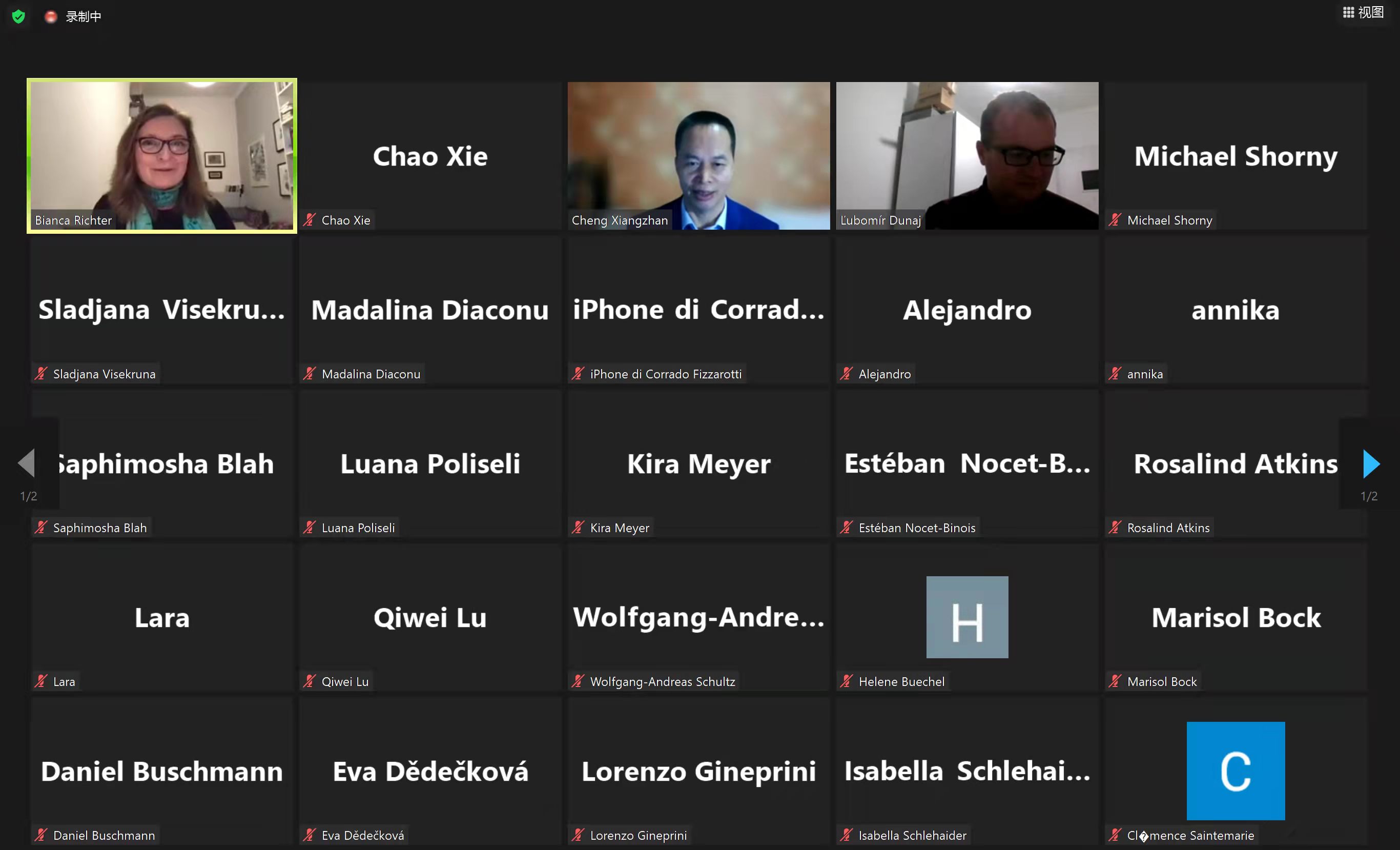Click Michael Shorny's muted microphone icon

[1115, 220]
